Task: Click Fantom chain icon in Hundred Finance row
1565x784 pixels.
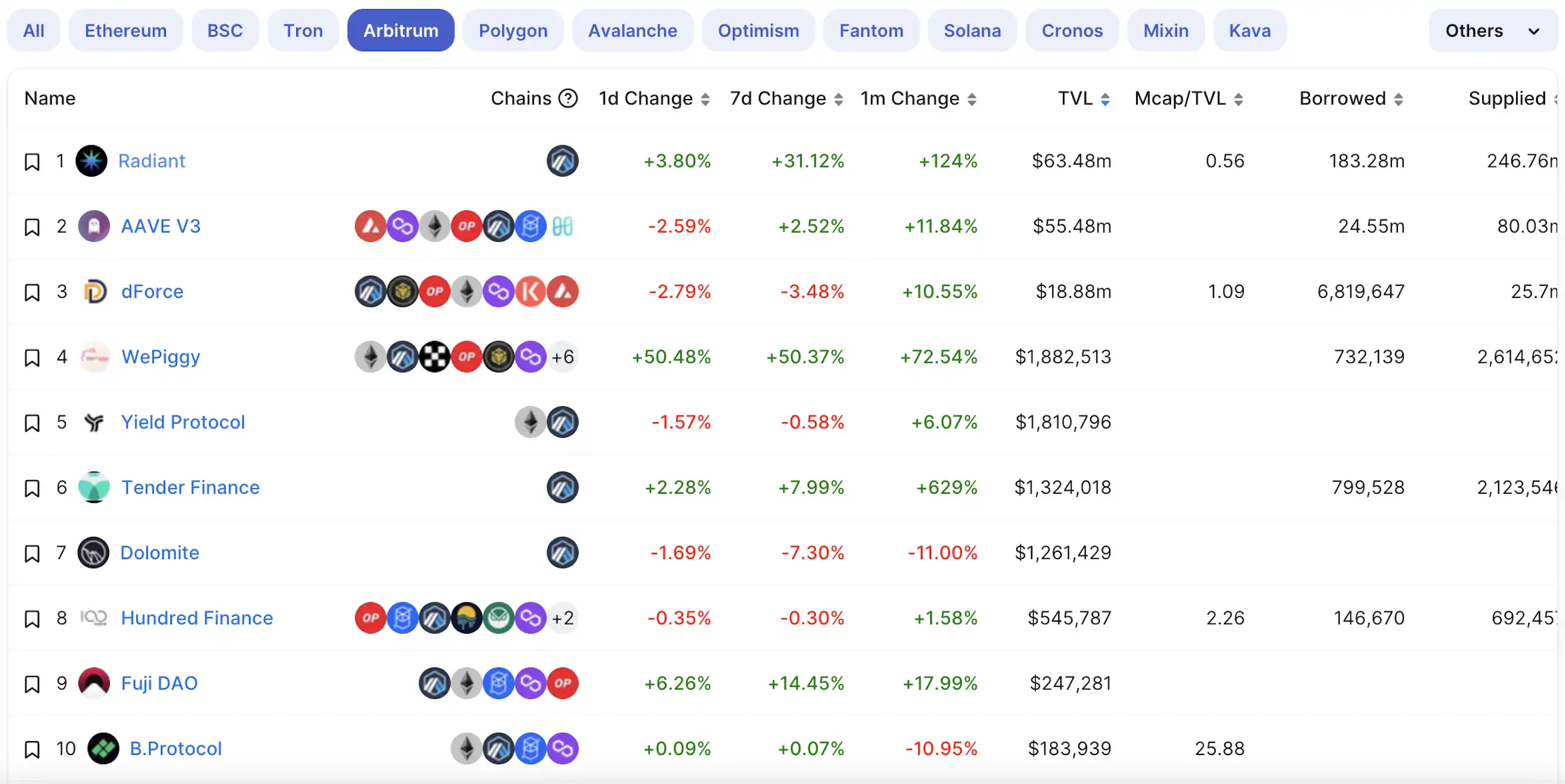Action: 402,618
